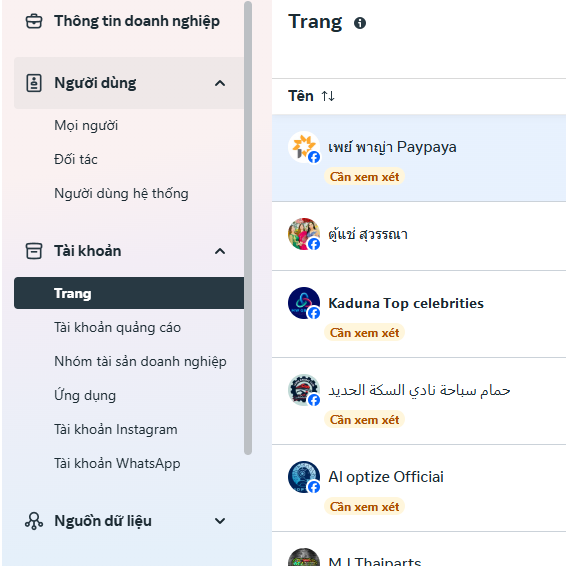Expand the Nguồn dữ liệu section chevron
Viewport: 566px width, 566px height.
tap(220, 521)
